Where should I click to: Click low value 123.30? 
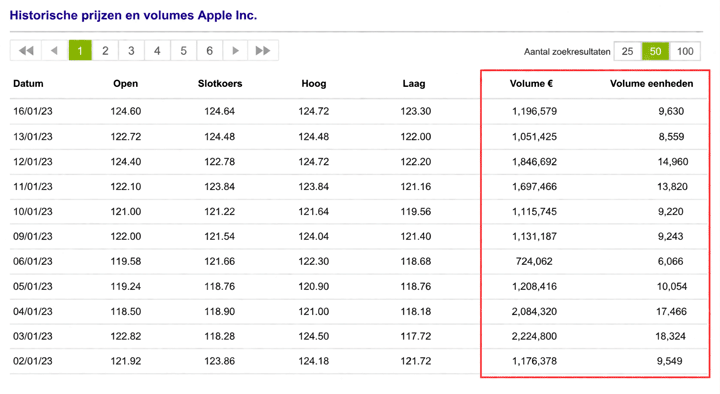[416, 111]
